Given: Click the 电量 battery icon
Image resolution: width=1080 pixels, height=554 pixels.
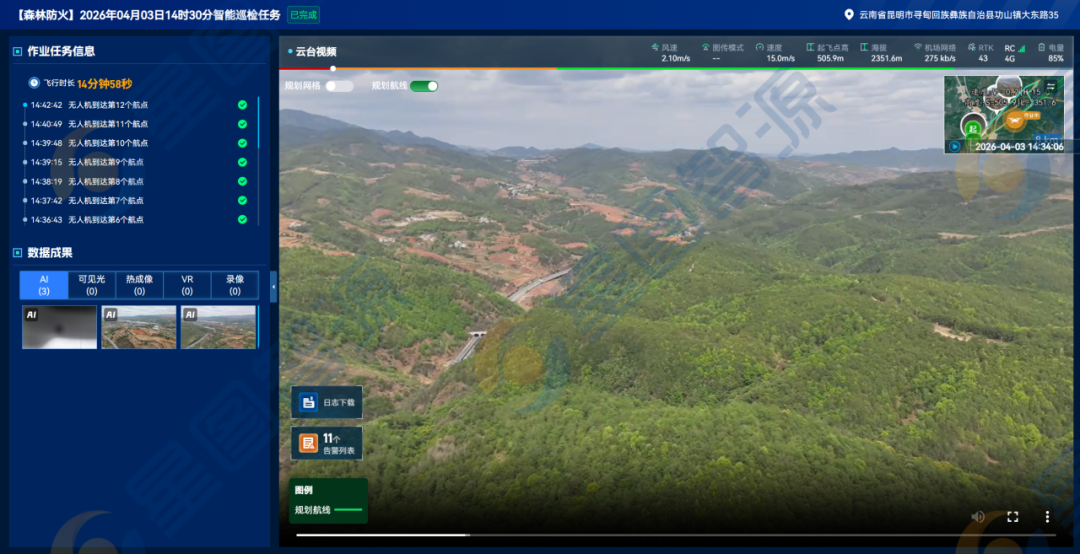Looking at the screenshot, I should [1041, 48].
